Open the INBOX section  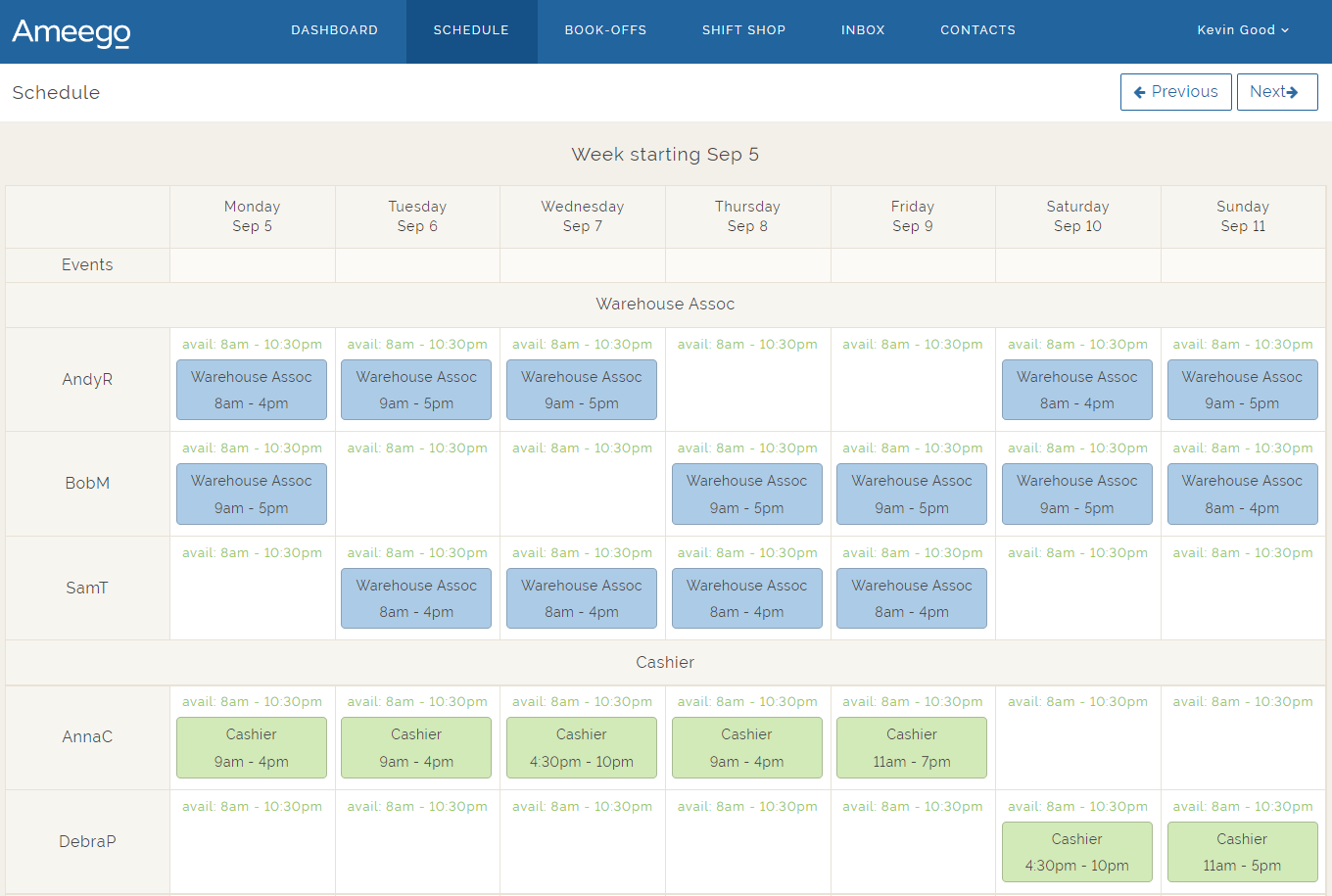(x=863, y=30)
